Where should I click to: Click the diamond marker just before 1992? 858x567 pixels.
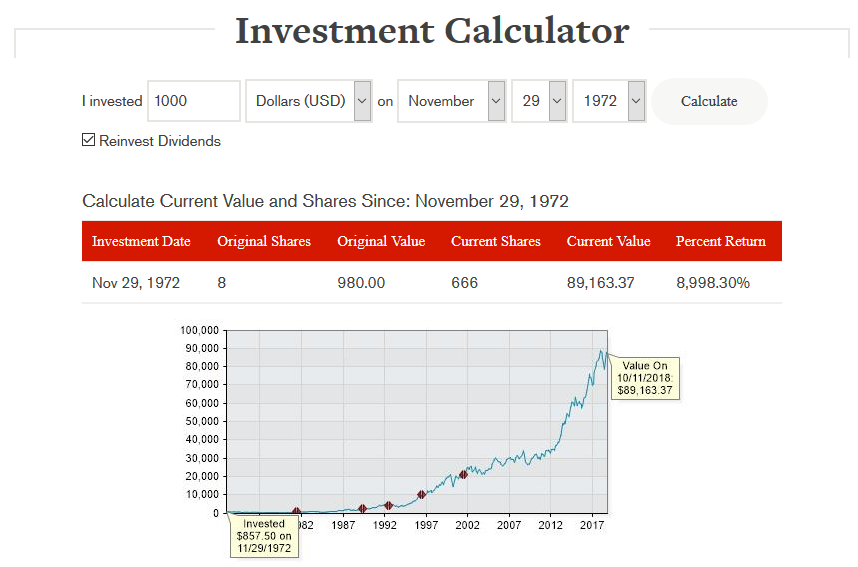(388, 506)
